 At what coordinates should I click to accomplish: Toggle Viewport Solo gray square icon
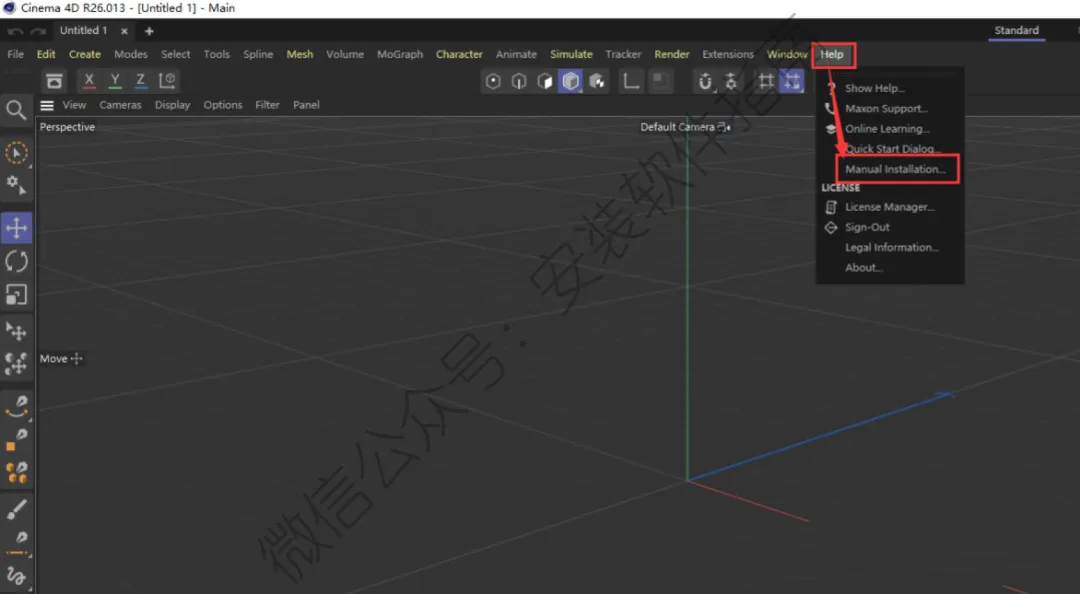coord(660,81)
